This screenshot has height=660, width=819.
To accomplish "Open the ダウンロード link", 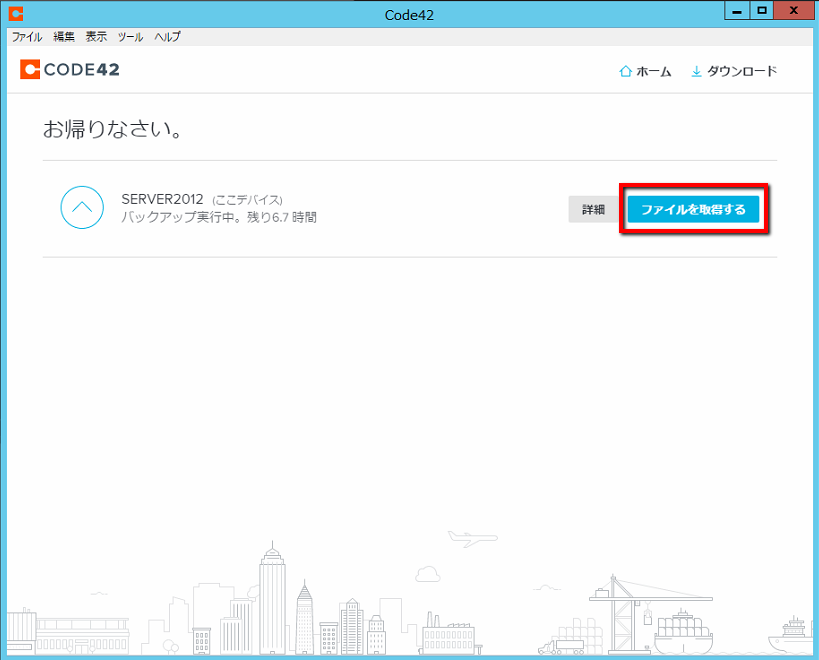I will click(734, 71).
